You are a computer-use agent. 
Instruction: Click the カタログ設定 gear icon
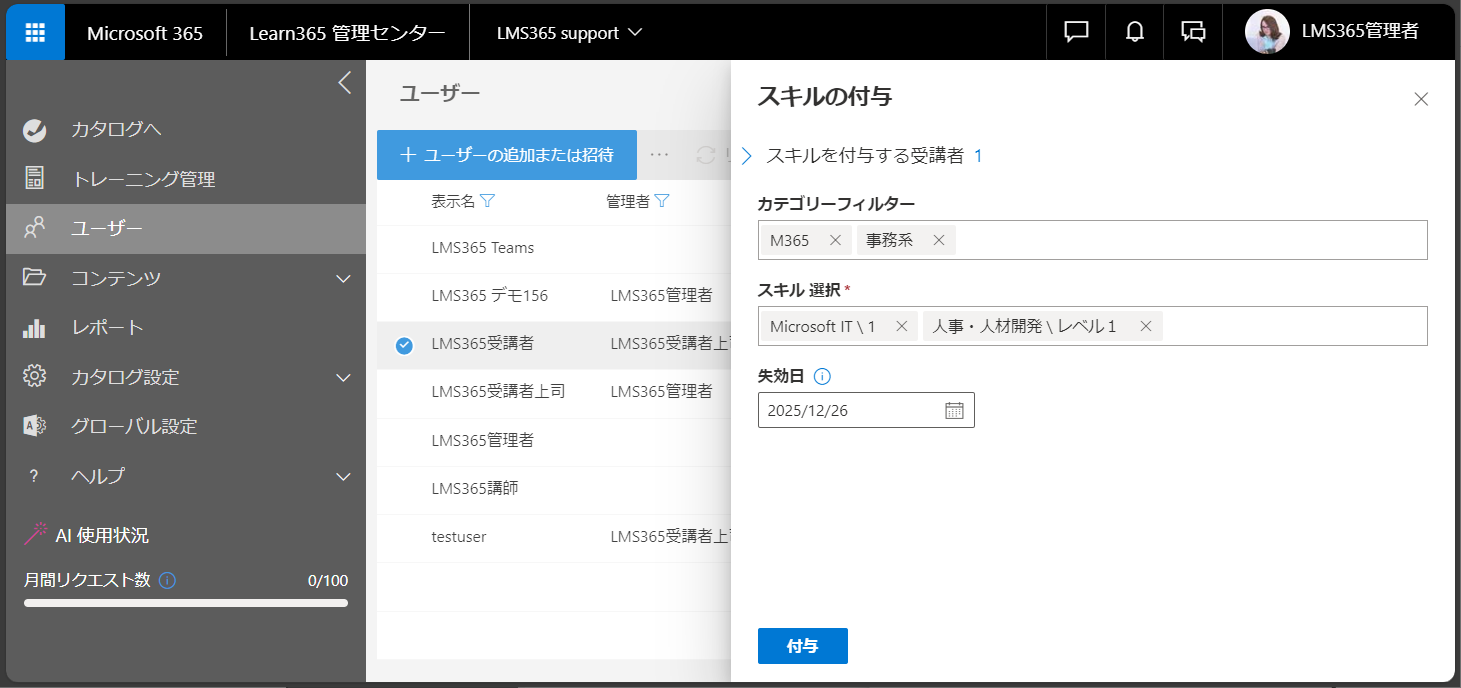[x=35, y=377]
